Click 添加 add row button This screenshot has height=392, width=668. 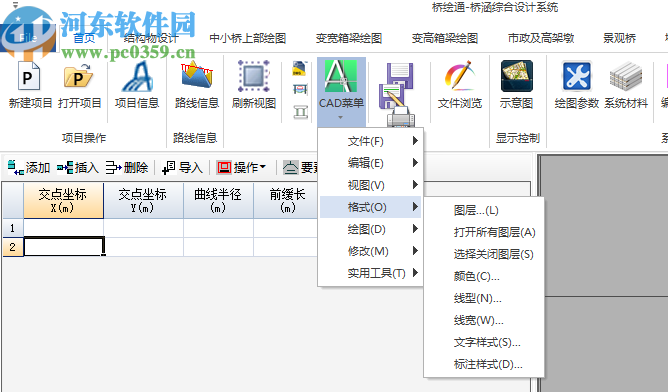coord(29,167)
